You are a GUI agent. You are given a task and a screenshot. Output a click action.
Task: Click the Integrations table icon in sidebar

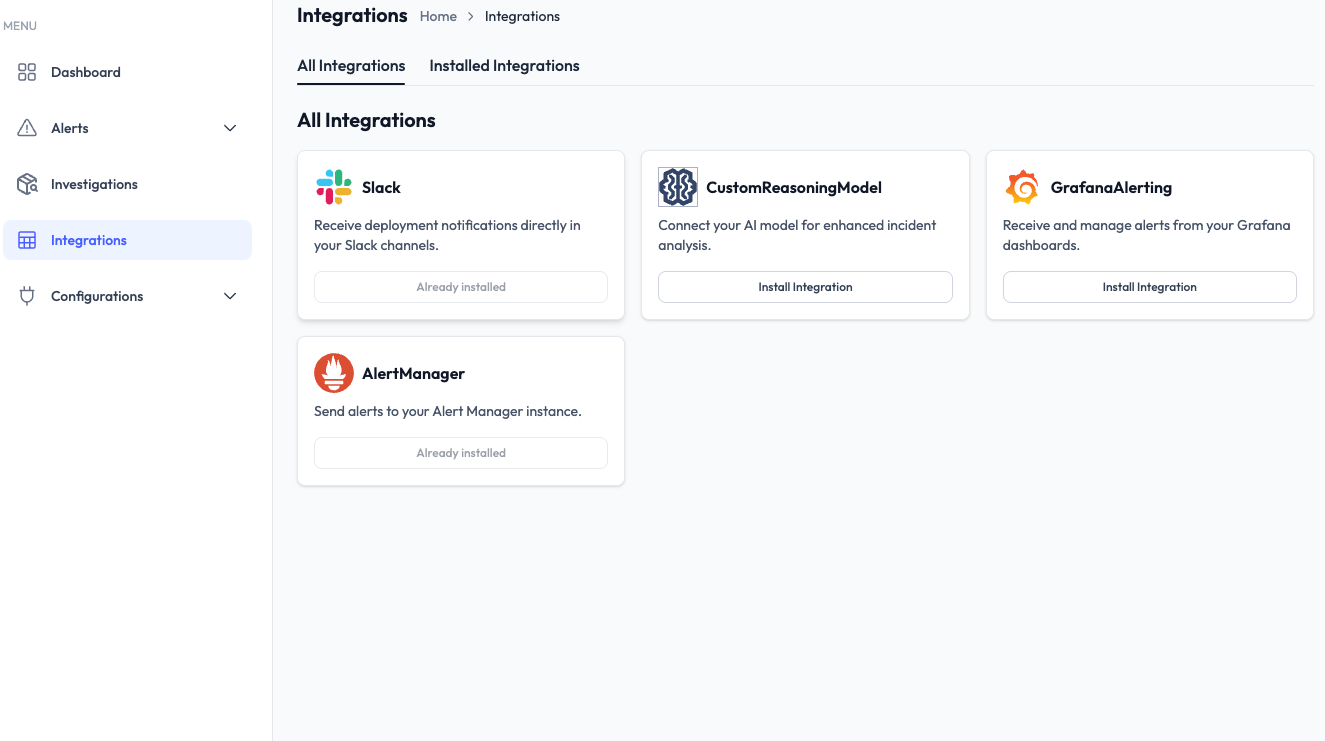click(27, 240)
